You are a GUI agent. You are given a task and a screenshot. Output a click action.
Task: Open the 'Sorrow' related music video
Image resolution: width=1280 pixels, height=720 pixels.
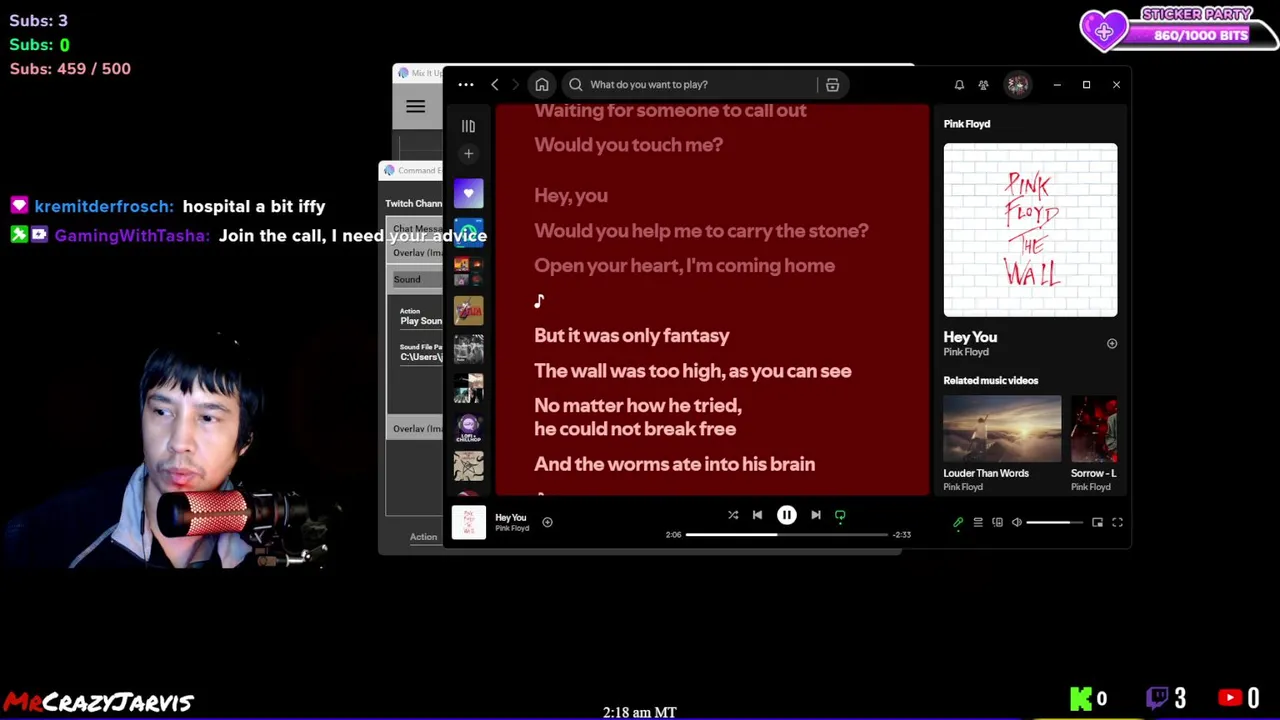(1094, 428)
